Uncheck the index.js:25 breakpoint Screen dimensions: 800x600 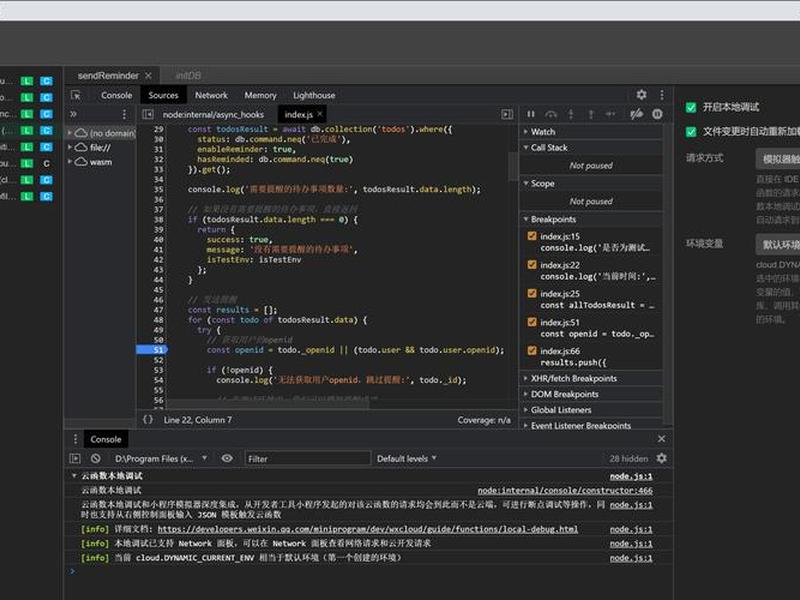tap(532, 293)
